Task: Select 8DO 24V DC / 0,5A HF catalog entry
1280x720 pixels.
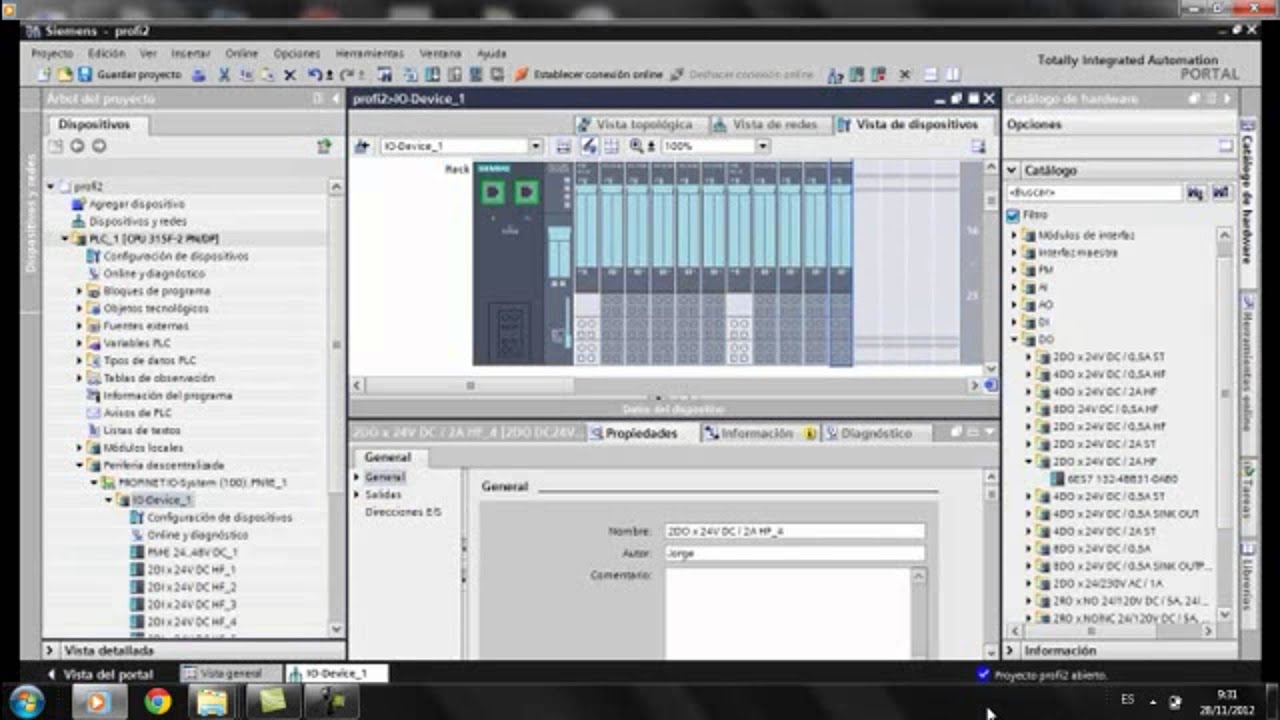Action: pos(1105,409)
